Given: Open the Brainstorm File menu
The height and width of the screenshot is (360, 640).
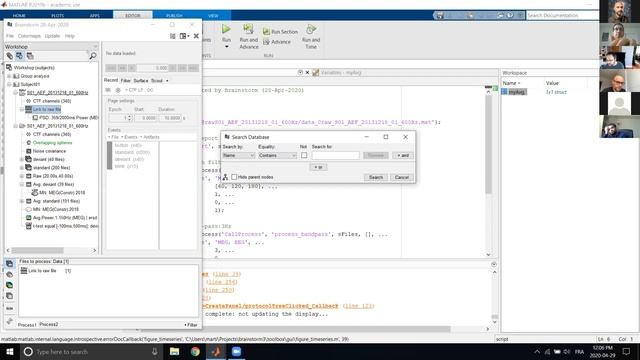Looking at the screenshot, I should point(10,36).
